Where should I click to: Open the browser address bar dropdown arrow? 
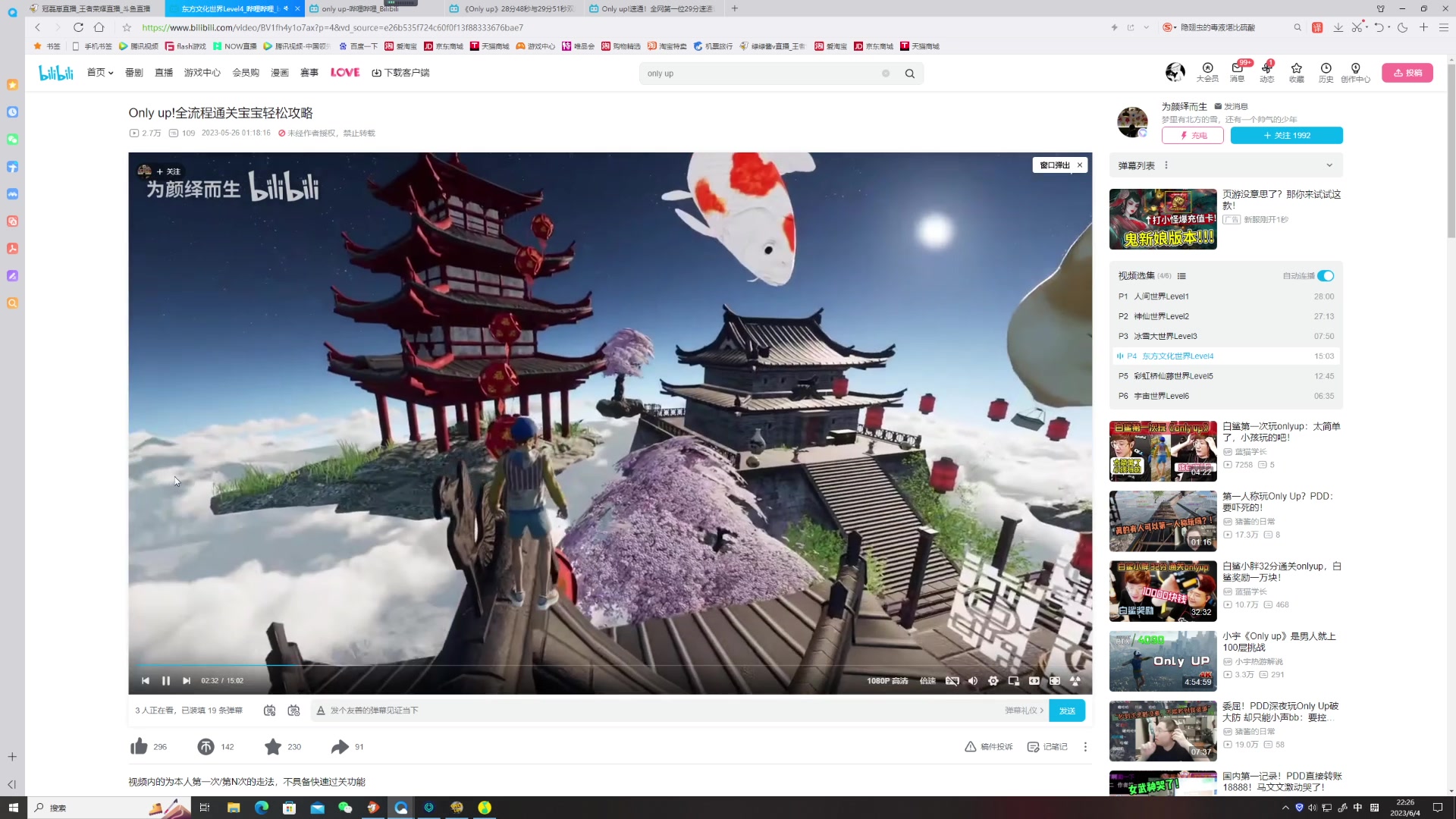[x=1146, y=27]
